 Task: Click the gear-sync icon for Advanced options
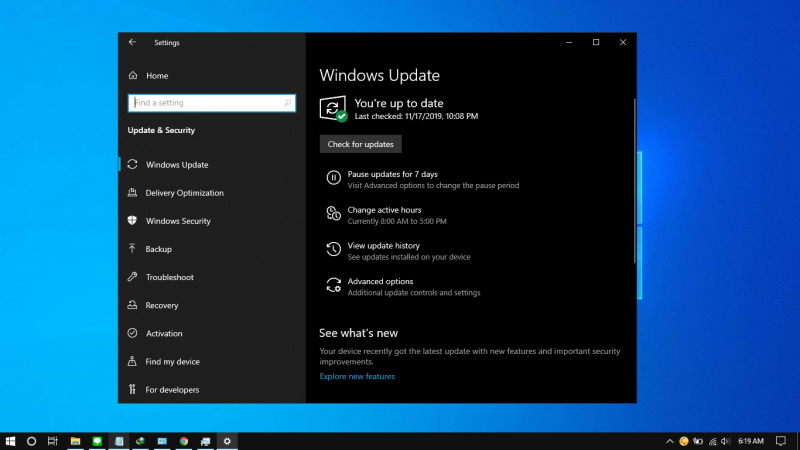pyautogui.click(x=334, y=285)
